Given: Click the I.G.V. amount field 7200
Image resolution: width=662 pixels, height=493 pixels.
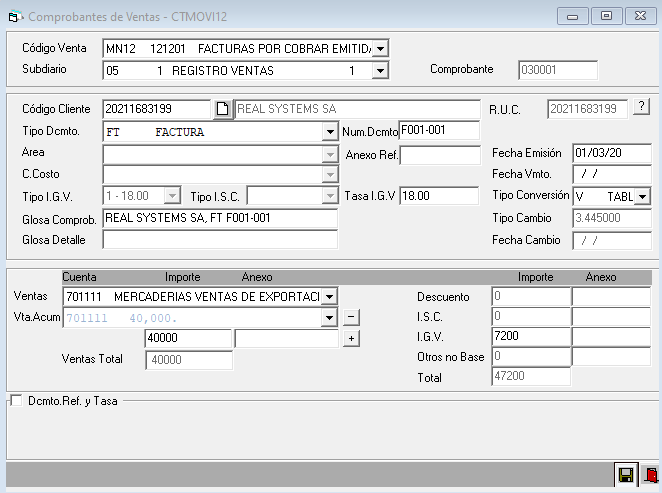Looking at the screenshot, I should [530, 337].
